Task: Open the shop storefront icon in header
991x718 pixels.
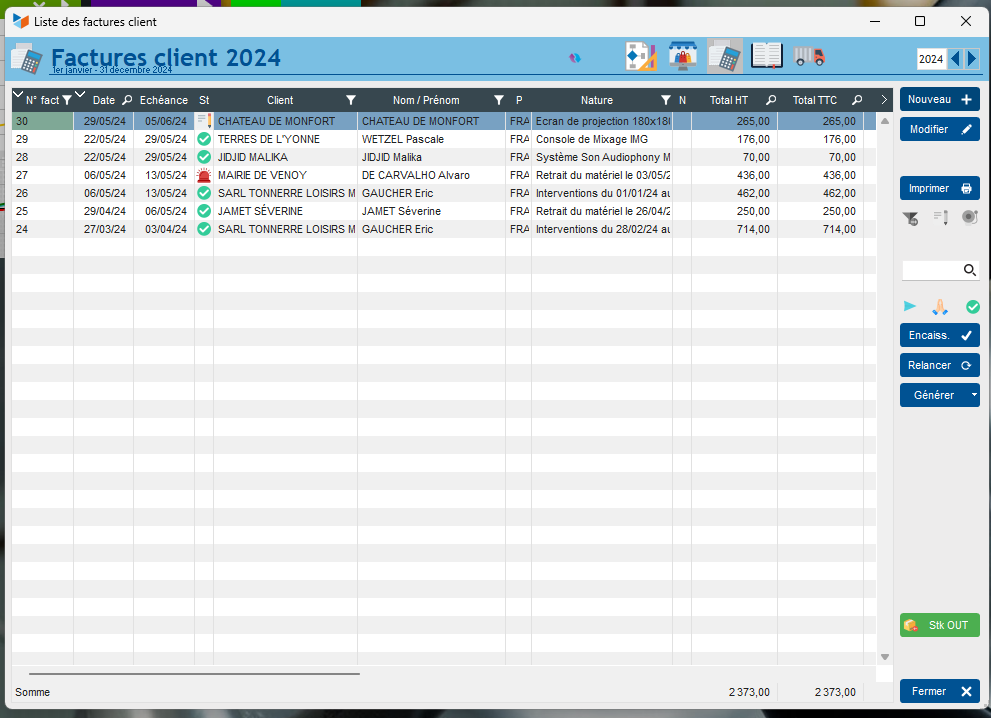Action: [x=683, y=57]
